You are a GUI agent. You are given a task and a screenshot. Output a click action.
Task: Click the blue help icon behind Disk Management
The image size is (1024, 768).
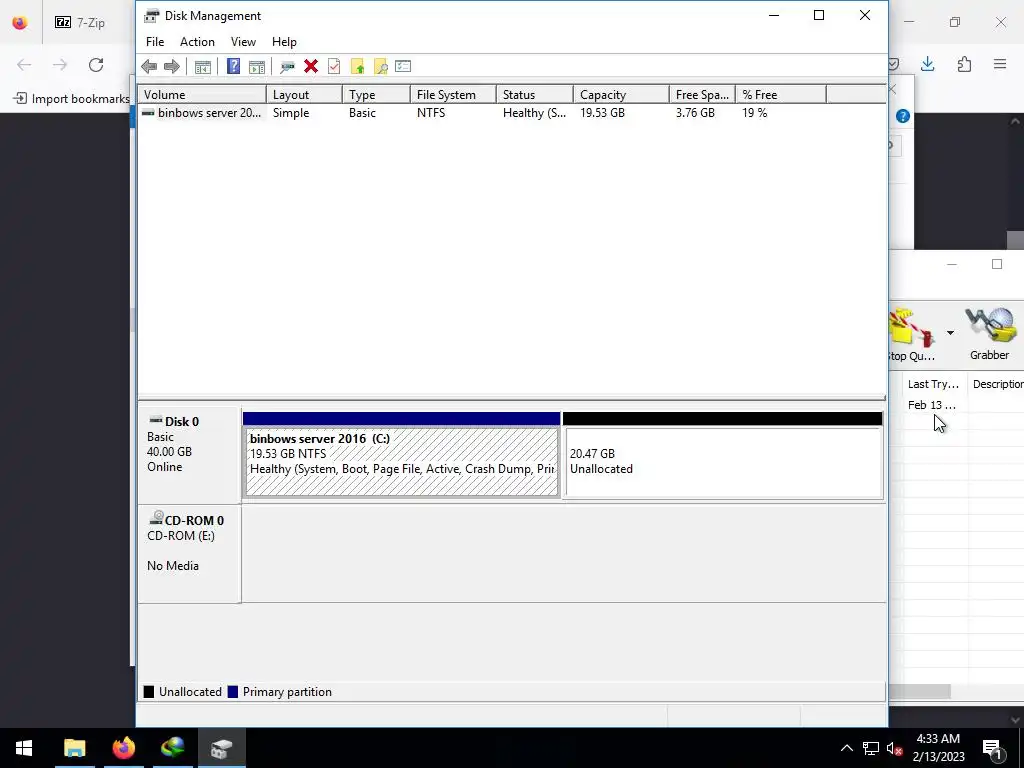coord(903,116)
